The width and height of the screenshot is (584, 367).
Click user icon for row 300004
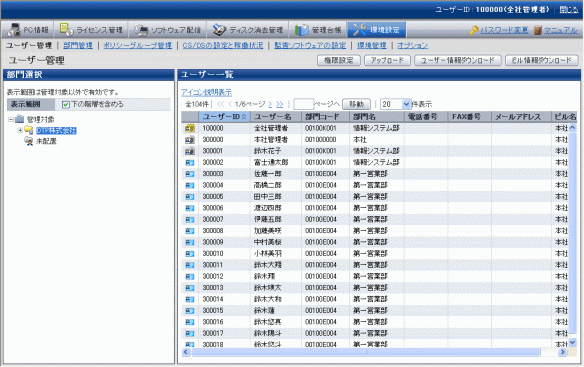click(x=190, y=186)
